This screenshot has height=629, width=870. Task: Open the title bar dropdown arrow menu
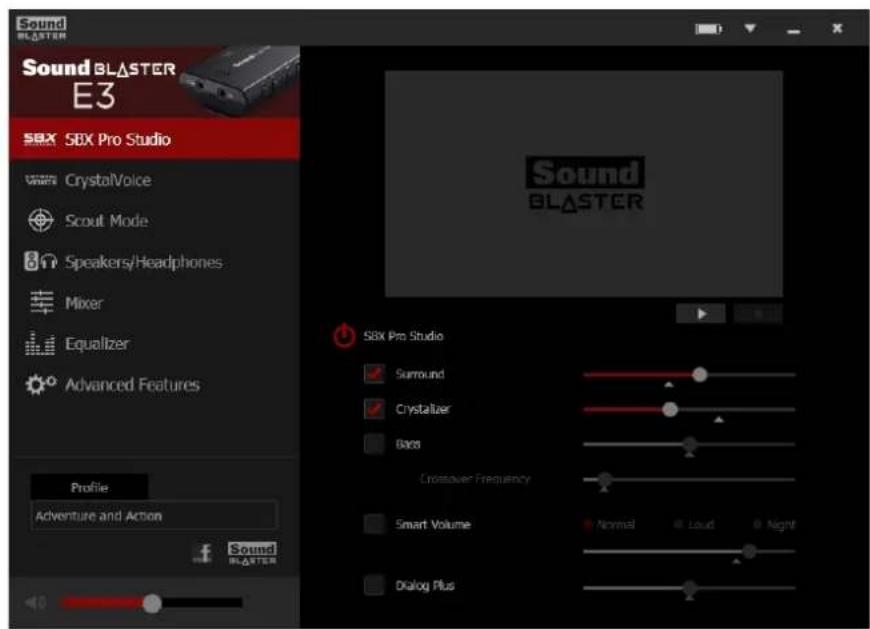tap(750, 28)
